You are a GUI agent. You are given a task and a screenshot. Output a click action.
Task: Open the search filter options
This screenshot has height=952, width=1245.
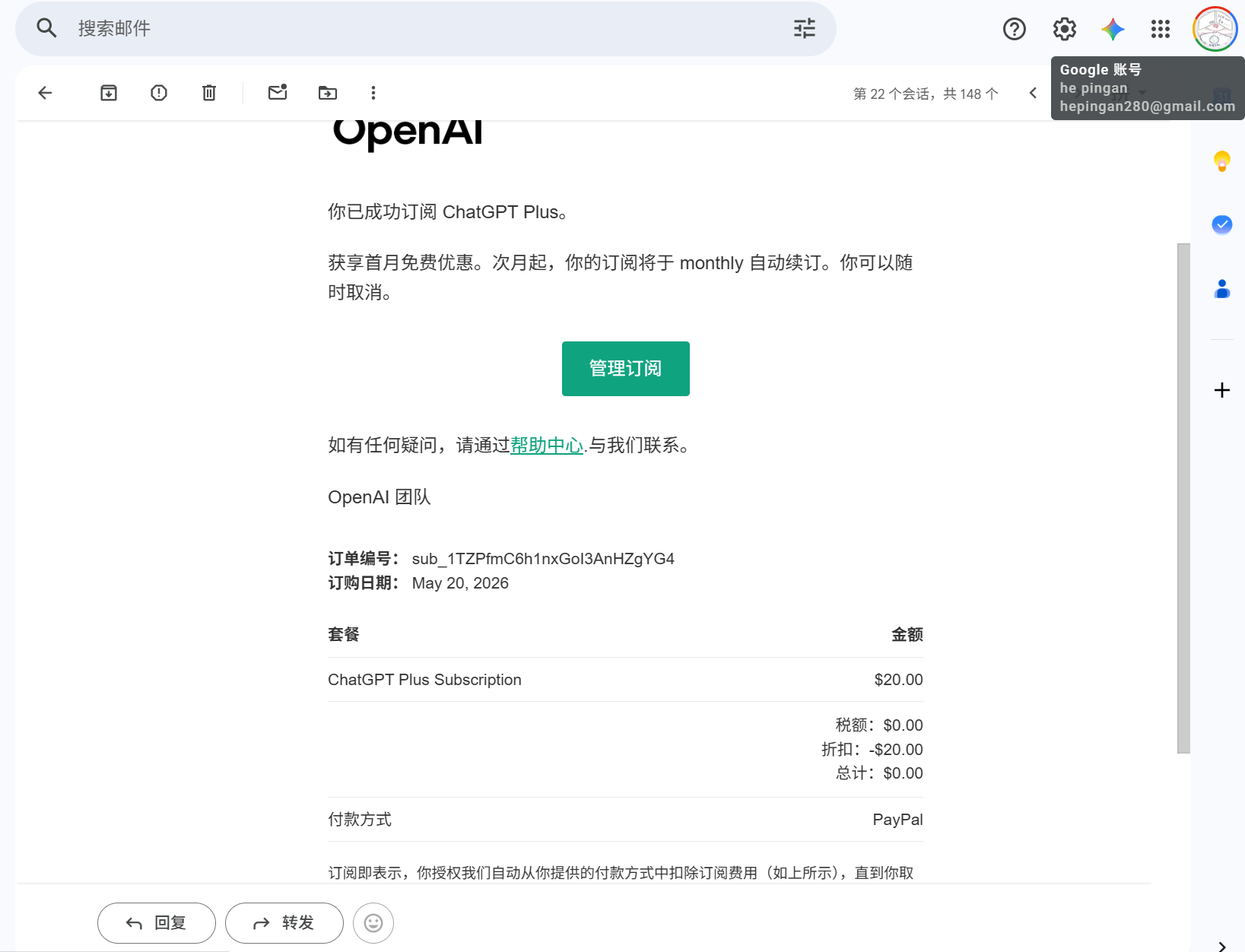(x=805, y=29)
